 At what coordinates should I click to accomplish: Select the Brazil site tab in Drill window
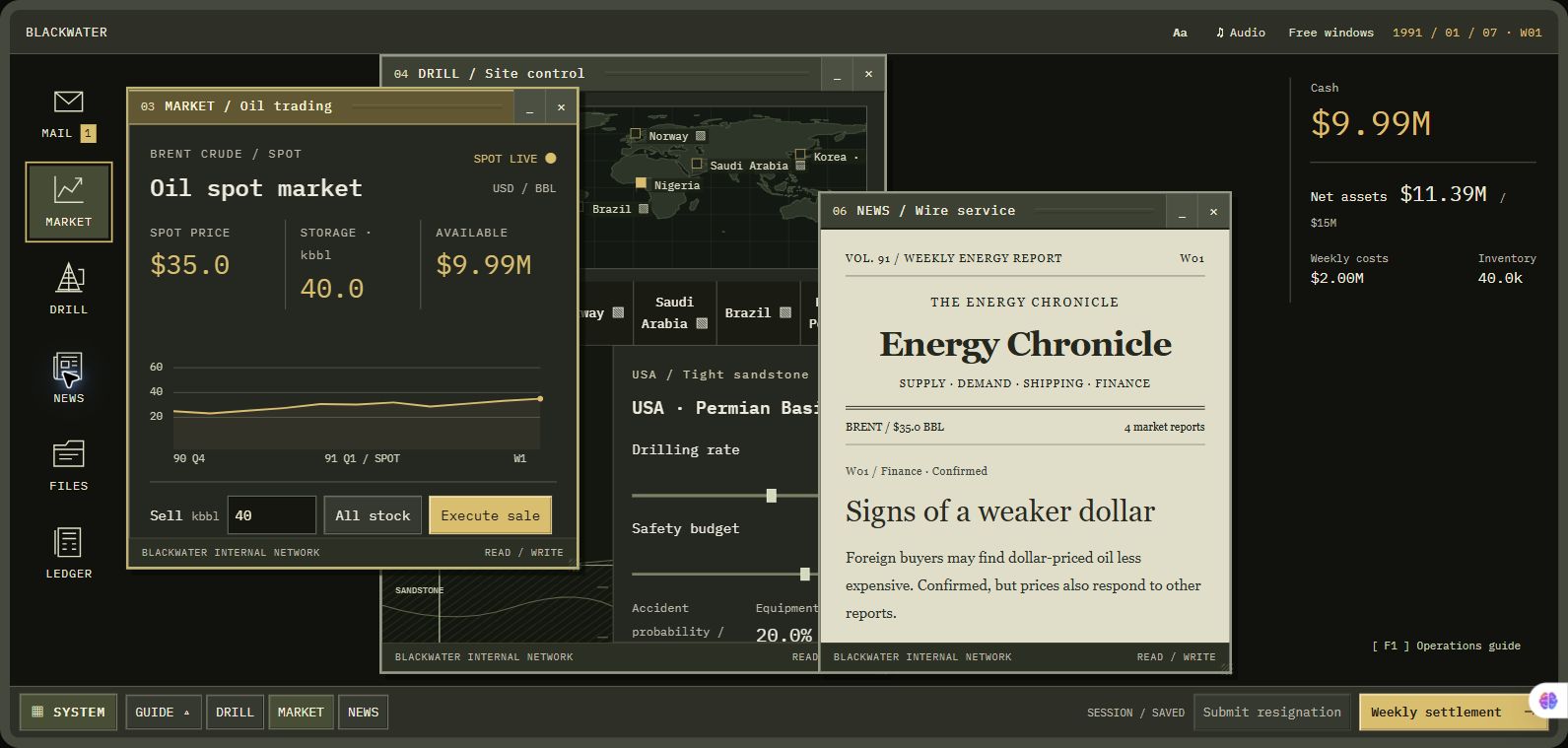point(758,312)
